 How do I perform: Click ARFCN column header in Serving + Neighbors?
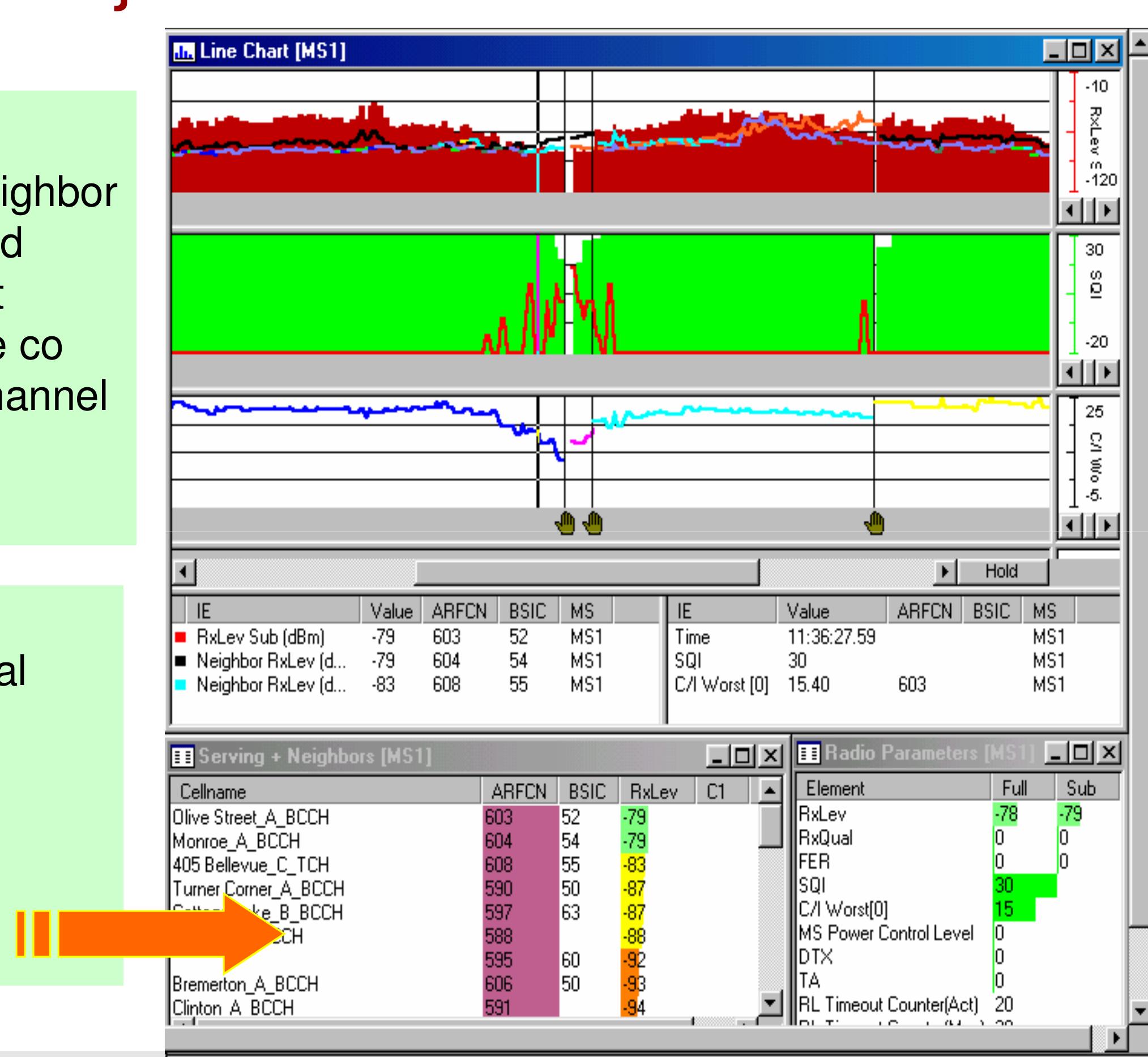tap(520, 791)
